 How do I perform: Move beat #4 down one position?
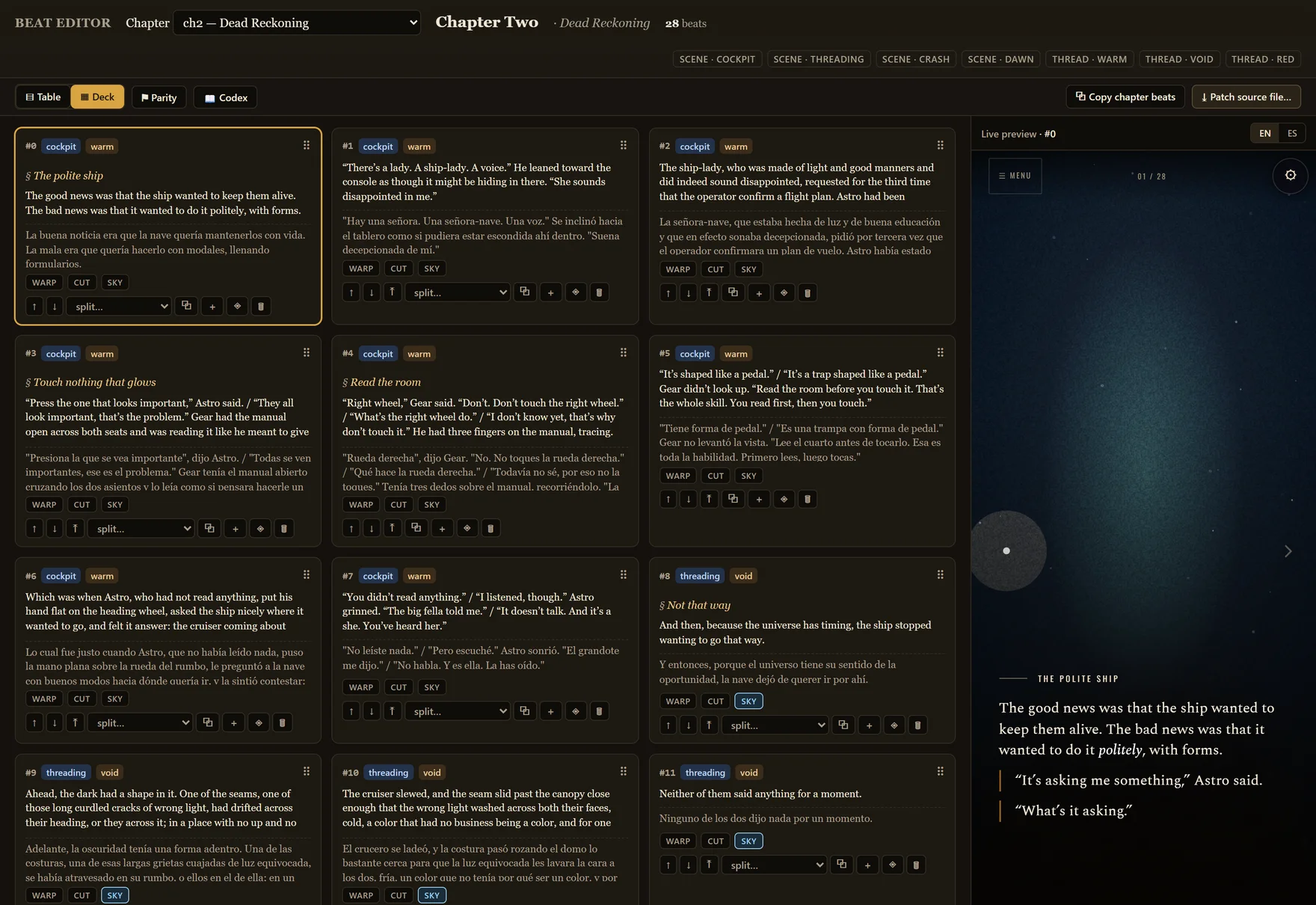tap(372, 528)
